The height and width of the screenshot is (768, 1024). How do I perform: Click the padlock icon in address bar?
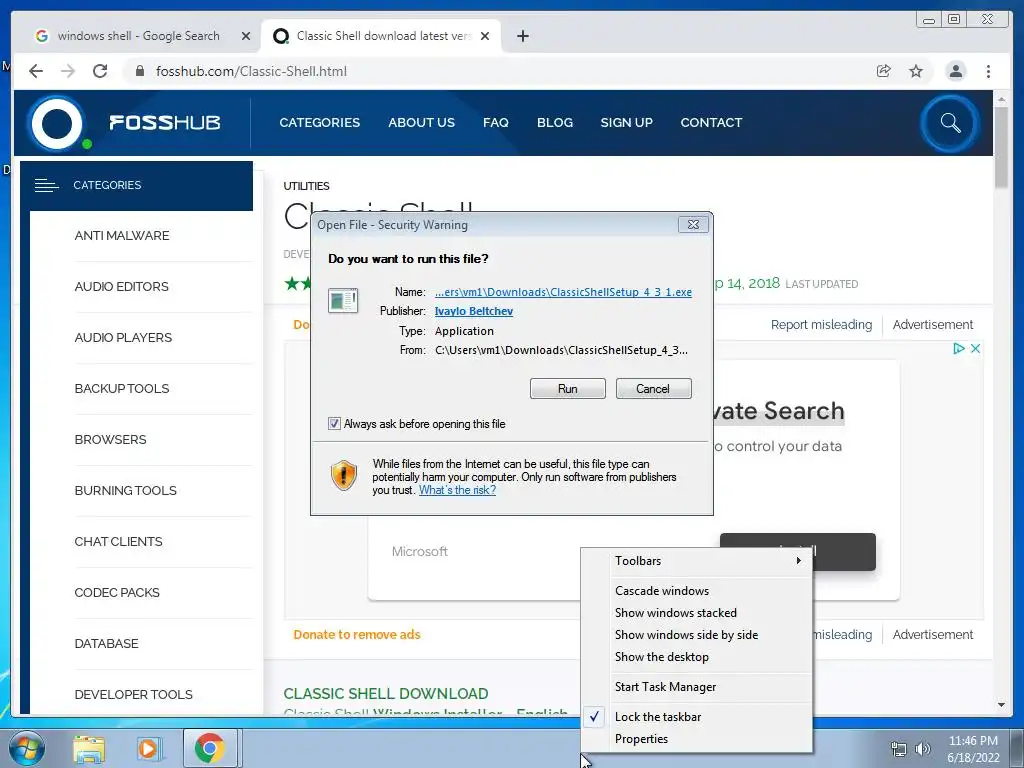coord(140,71)
